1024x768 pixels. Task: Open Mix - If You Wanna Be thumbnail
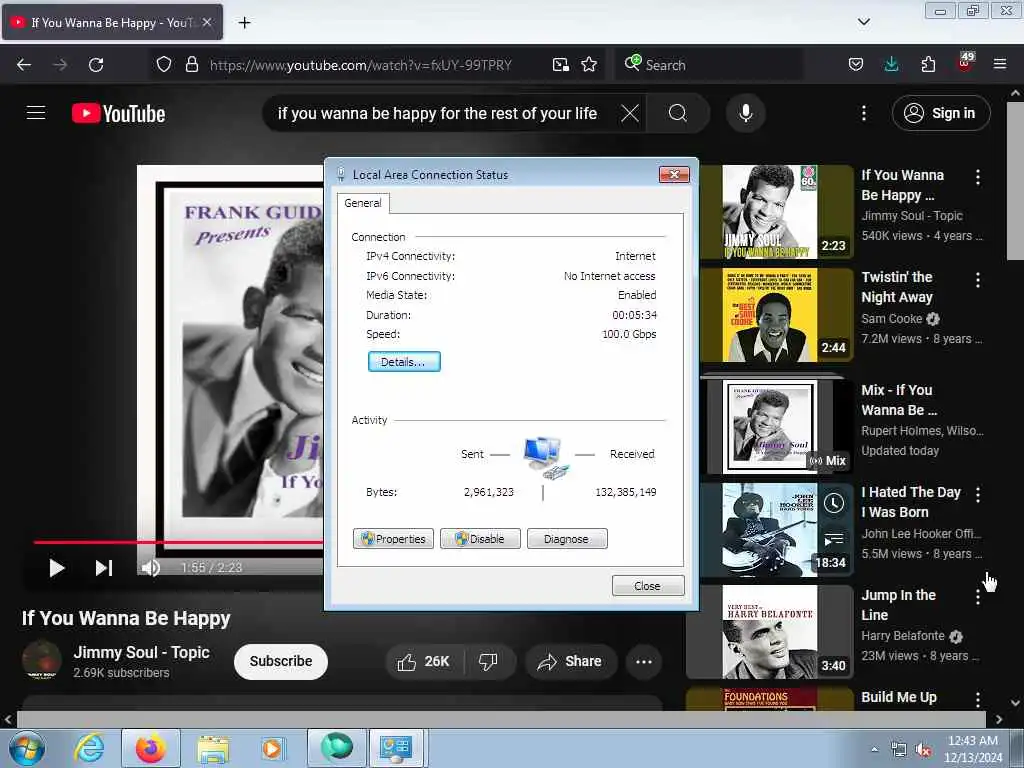(770, 426)
